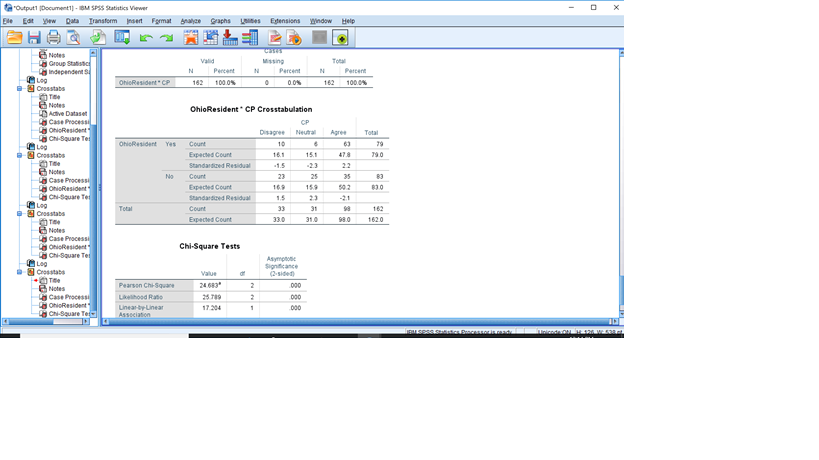Export output using the green arrow icon
This screenshot has width=819, height=460.
coord(98,38)
